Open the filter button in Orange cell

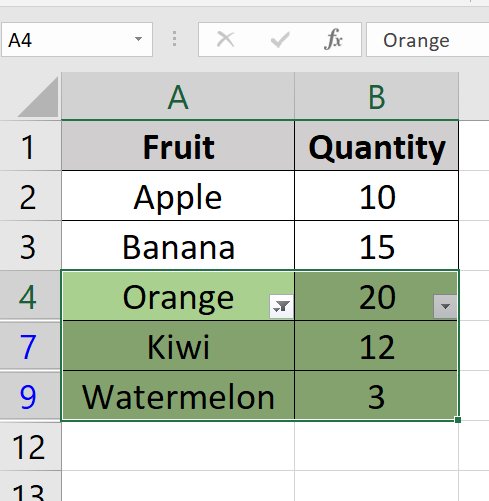click(x=281, y=306)
